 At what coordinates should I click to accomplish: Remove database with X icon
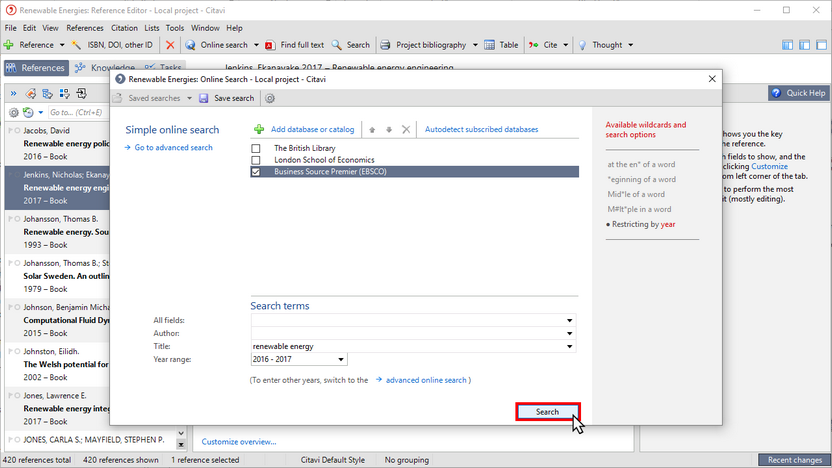(406, 129)
